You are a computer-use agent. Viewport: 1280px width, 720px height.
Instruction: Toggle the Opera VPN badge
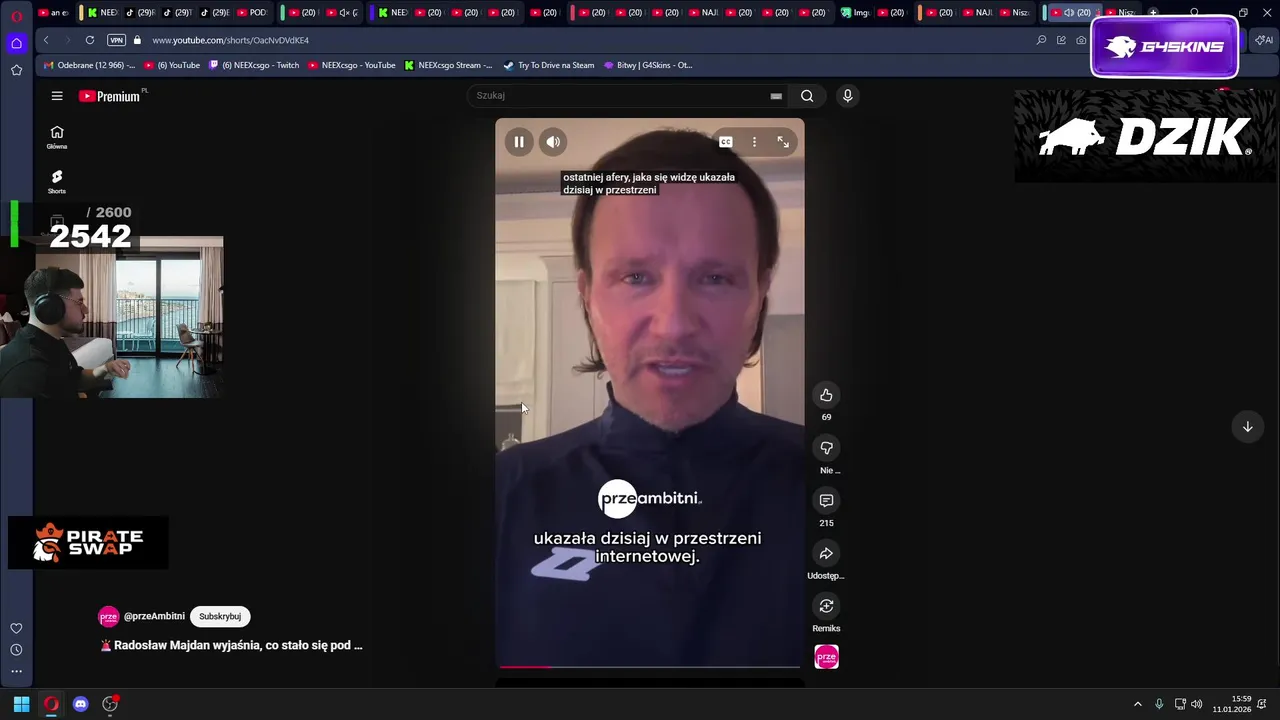coord(116,40)
